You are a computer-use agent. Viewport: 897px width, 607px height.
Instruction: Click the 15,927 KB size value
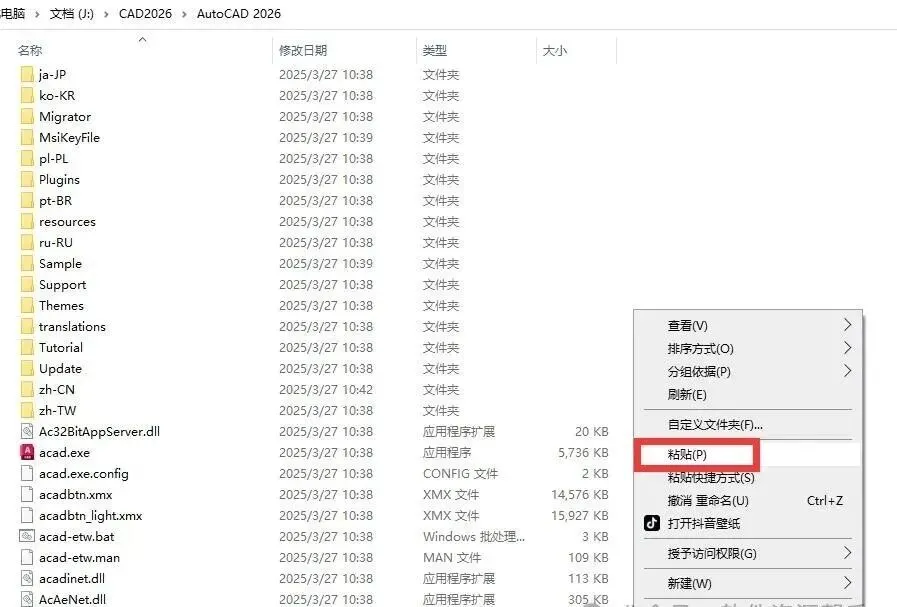pyautogui.click(x=580, y=515)
